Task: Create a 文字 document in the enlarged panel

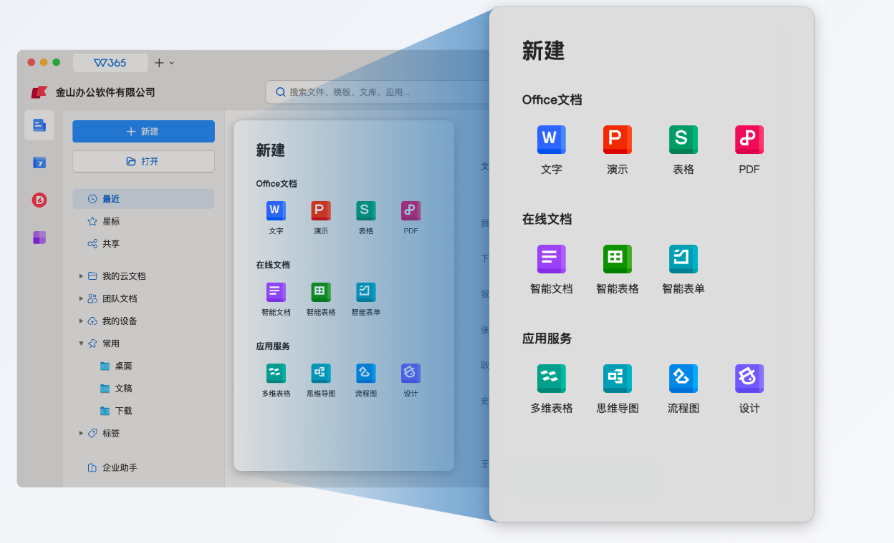Action: [551, 139]
